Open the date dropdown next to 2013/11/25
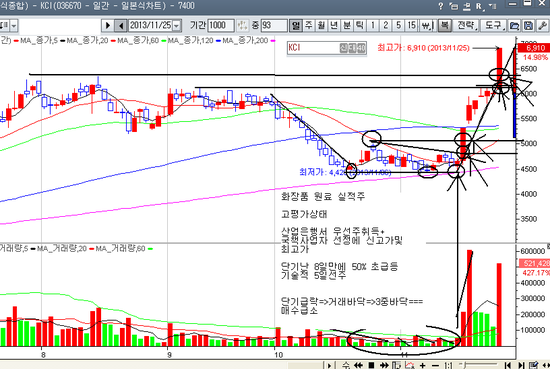The height and width of the screenshot is (369, 550). click(177, 26)
